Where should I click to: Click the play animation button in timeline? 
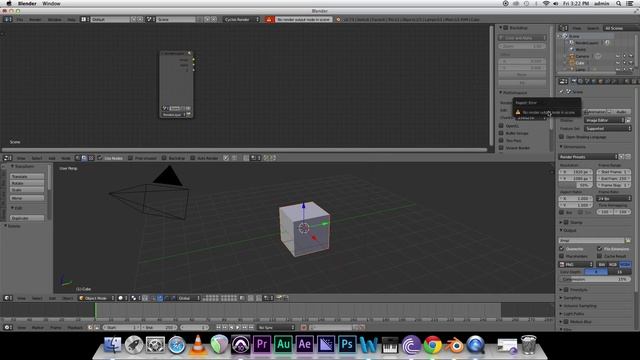(238, 327)
